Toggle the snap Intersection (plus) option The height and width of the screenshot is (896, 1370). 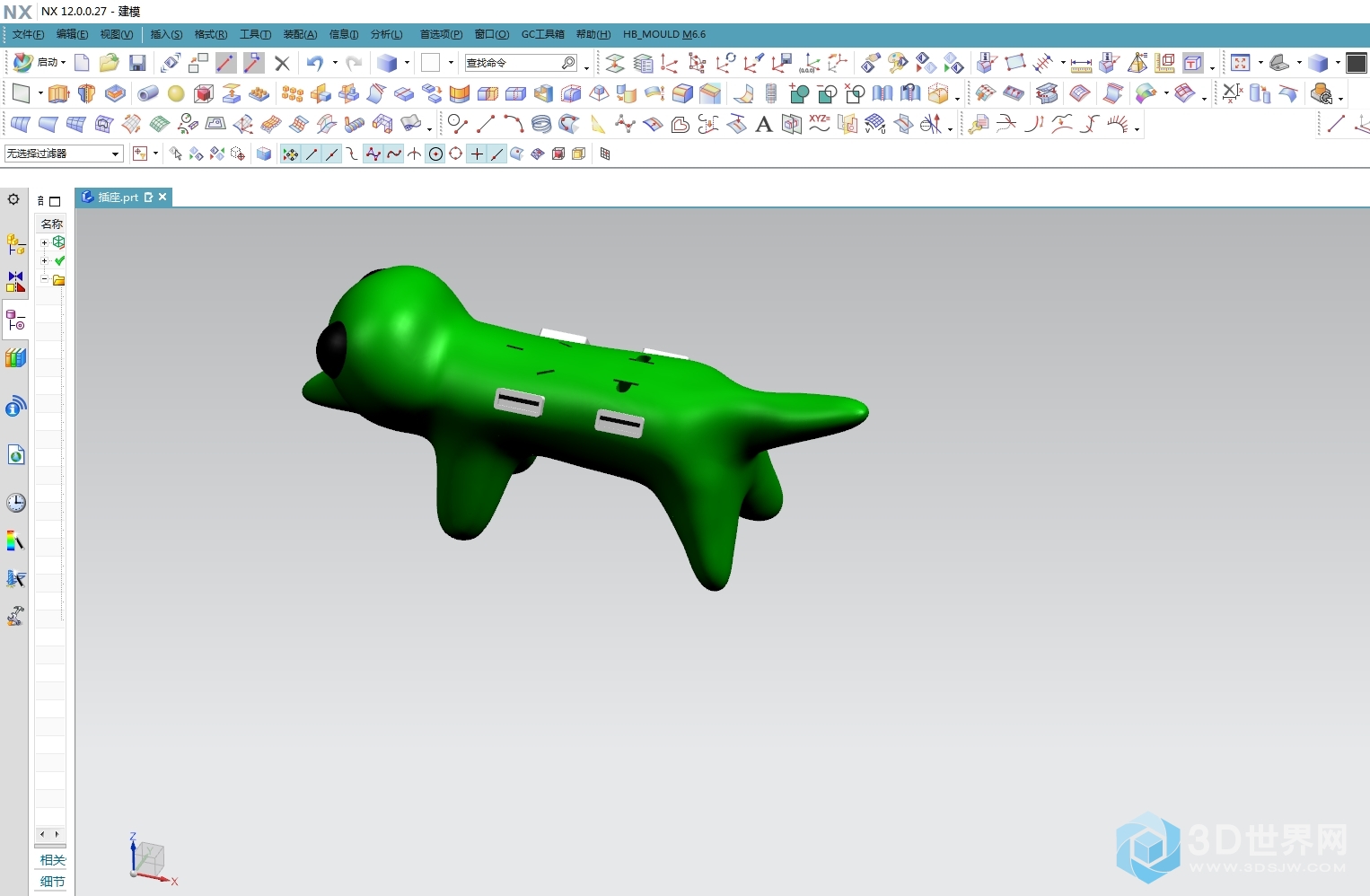[477, 154]
